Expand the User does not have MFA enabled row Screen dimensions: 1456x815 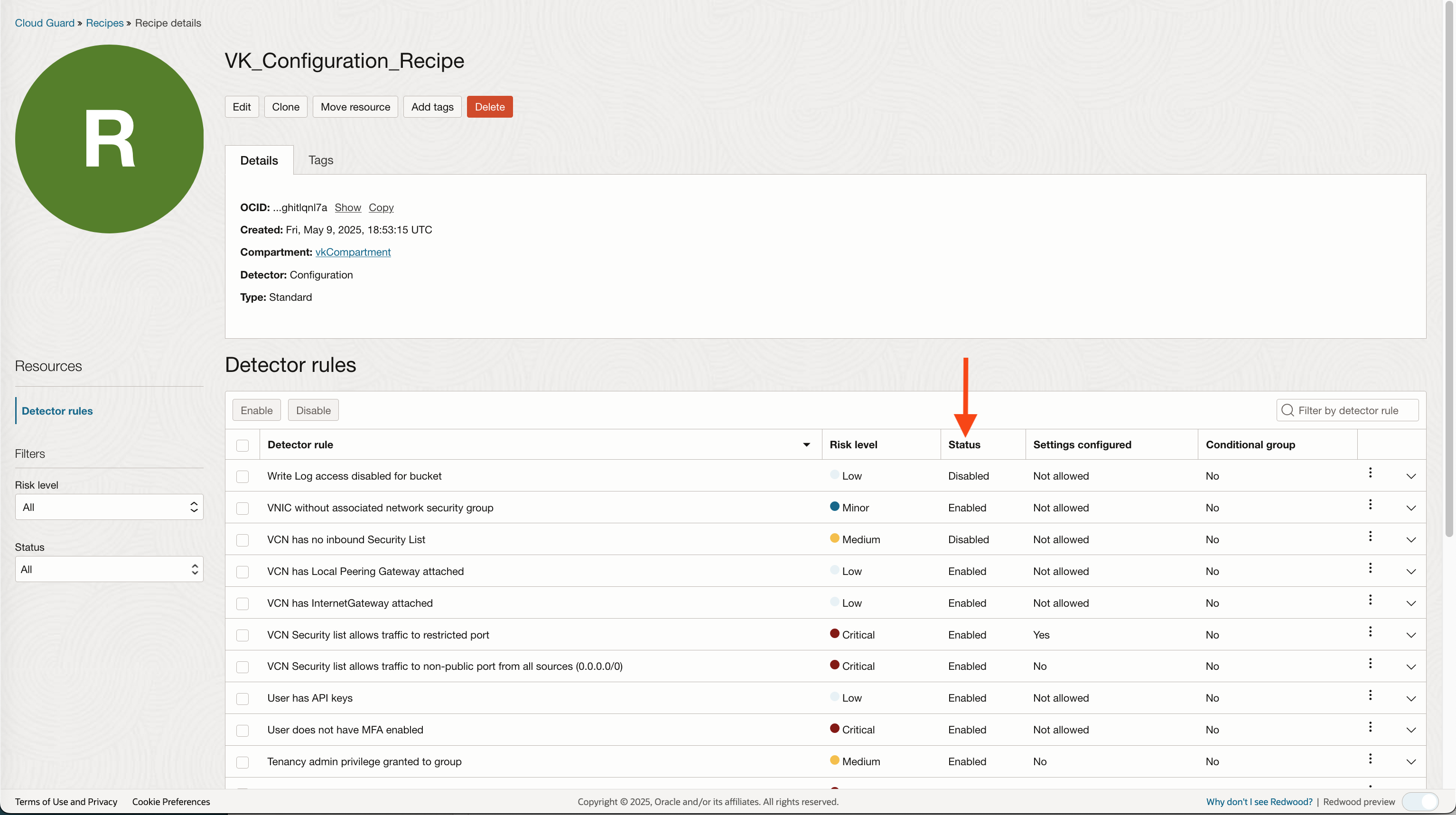(x=1411, y=730)
